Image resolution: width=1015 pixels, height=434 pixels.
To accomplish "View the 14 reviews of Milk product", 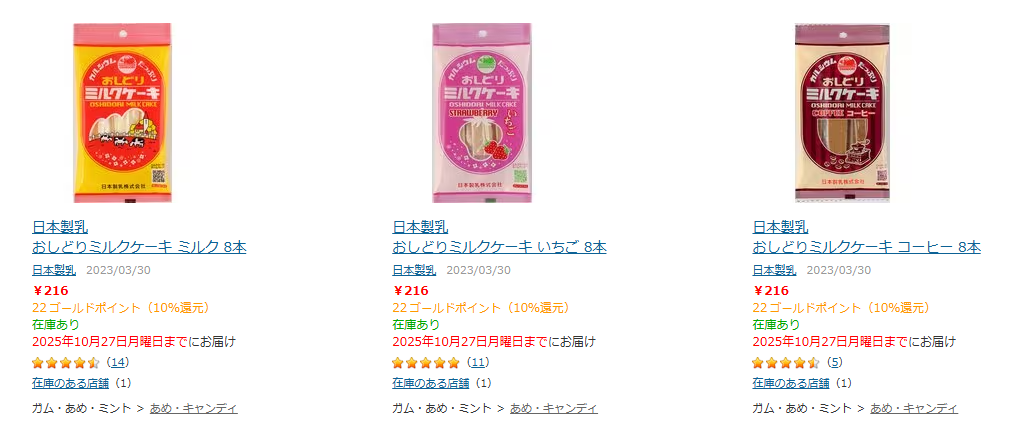I will (118, 362).
